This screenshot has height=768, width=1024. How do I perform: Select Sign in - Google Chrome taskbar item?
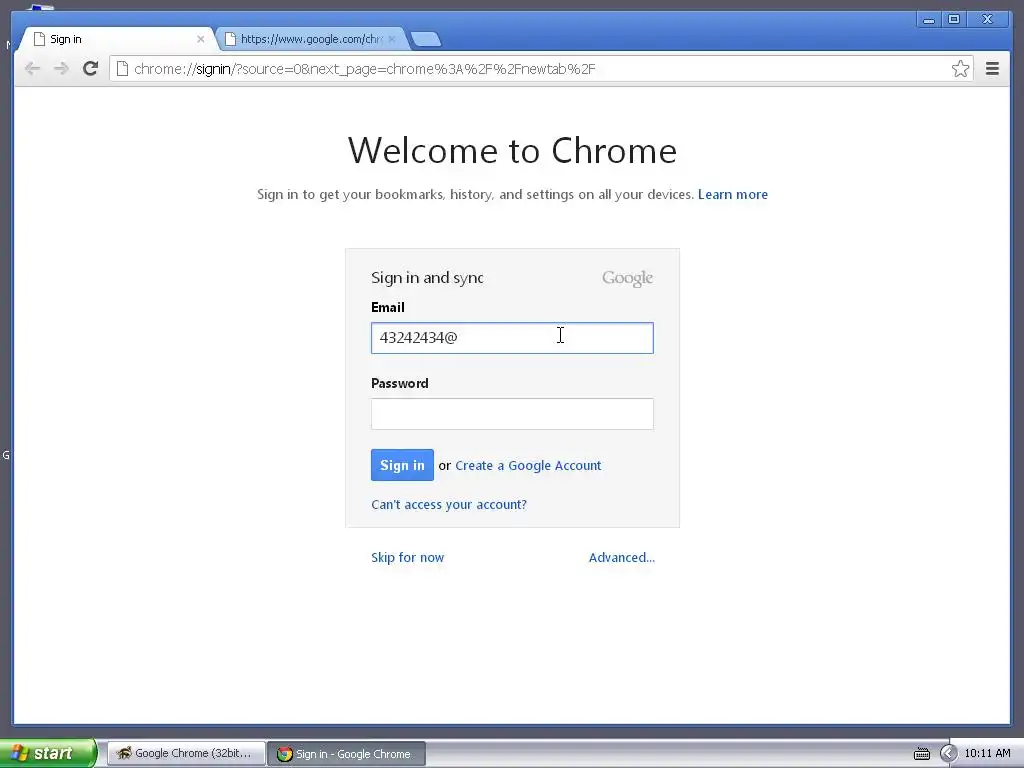(347, 754)
